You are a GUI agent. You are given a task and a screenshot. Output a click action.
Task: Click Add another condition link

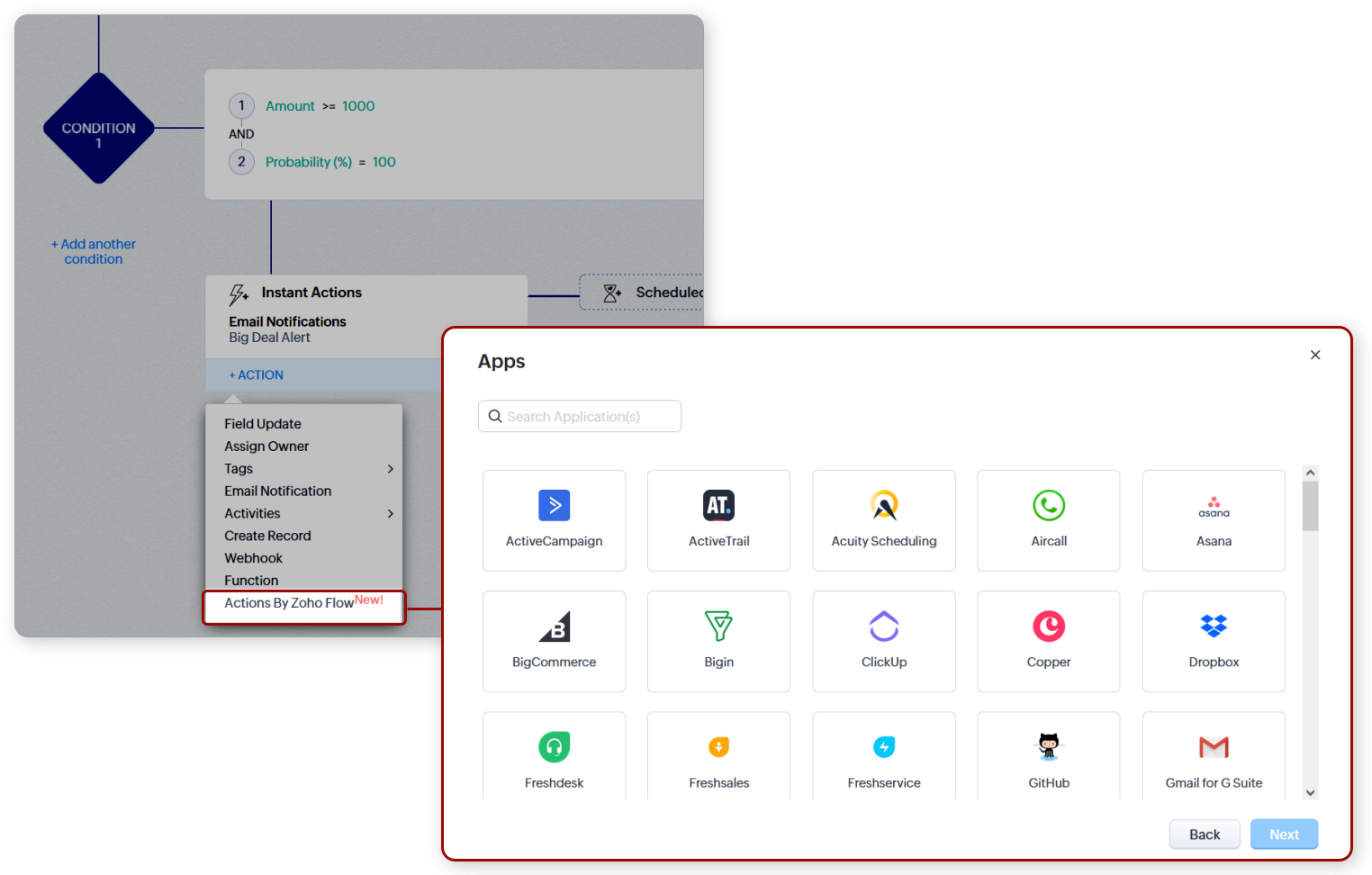[x=94, y=252]
